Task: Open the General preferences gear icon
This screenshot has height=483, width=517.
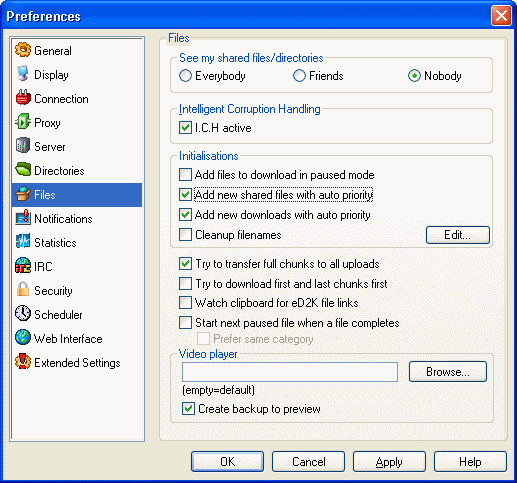Action: [x=23, y=50]
